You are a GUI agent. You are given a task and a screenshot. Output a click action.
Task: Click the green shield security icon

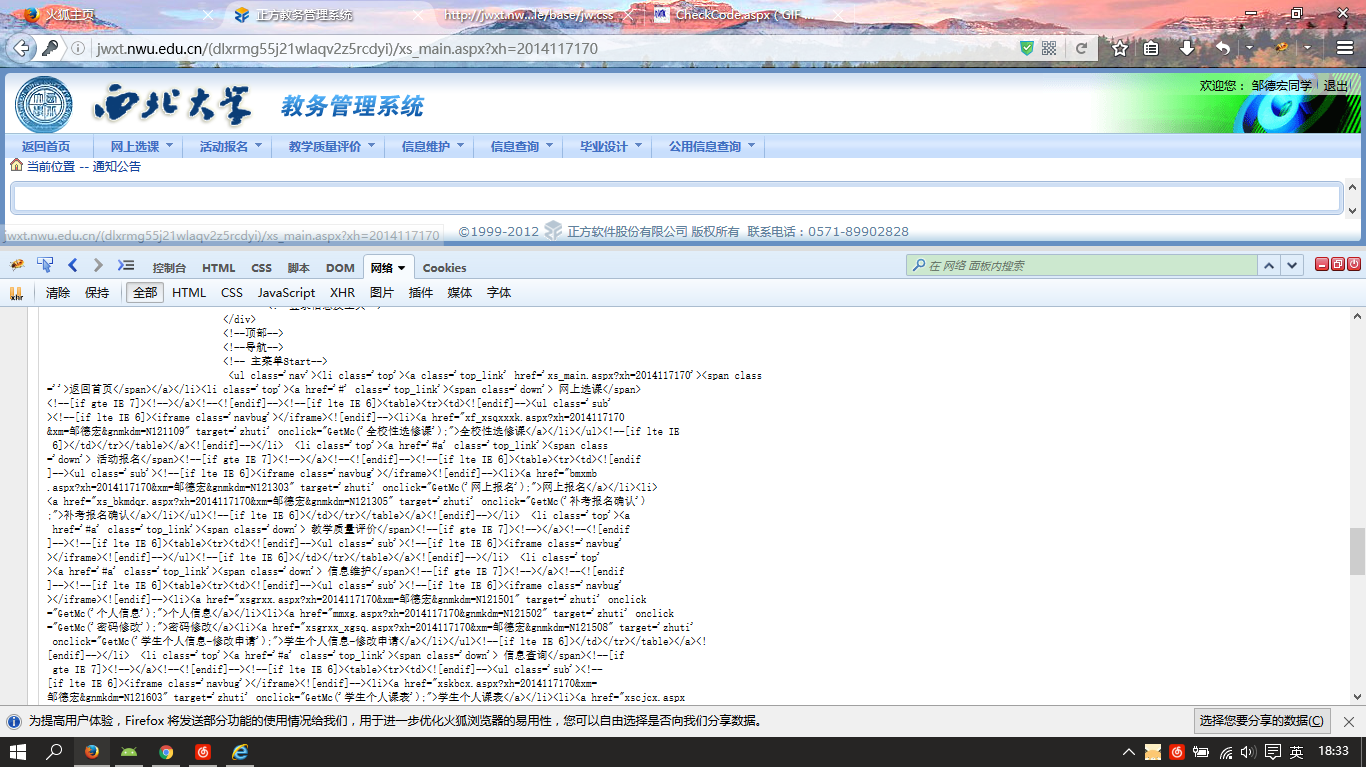[x=1027, y=48]
